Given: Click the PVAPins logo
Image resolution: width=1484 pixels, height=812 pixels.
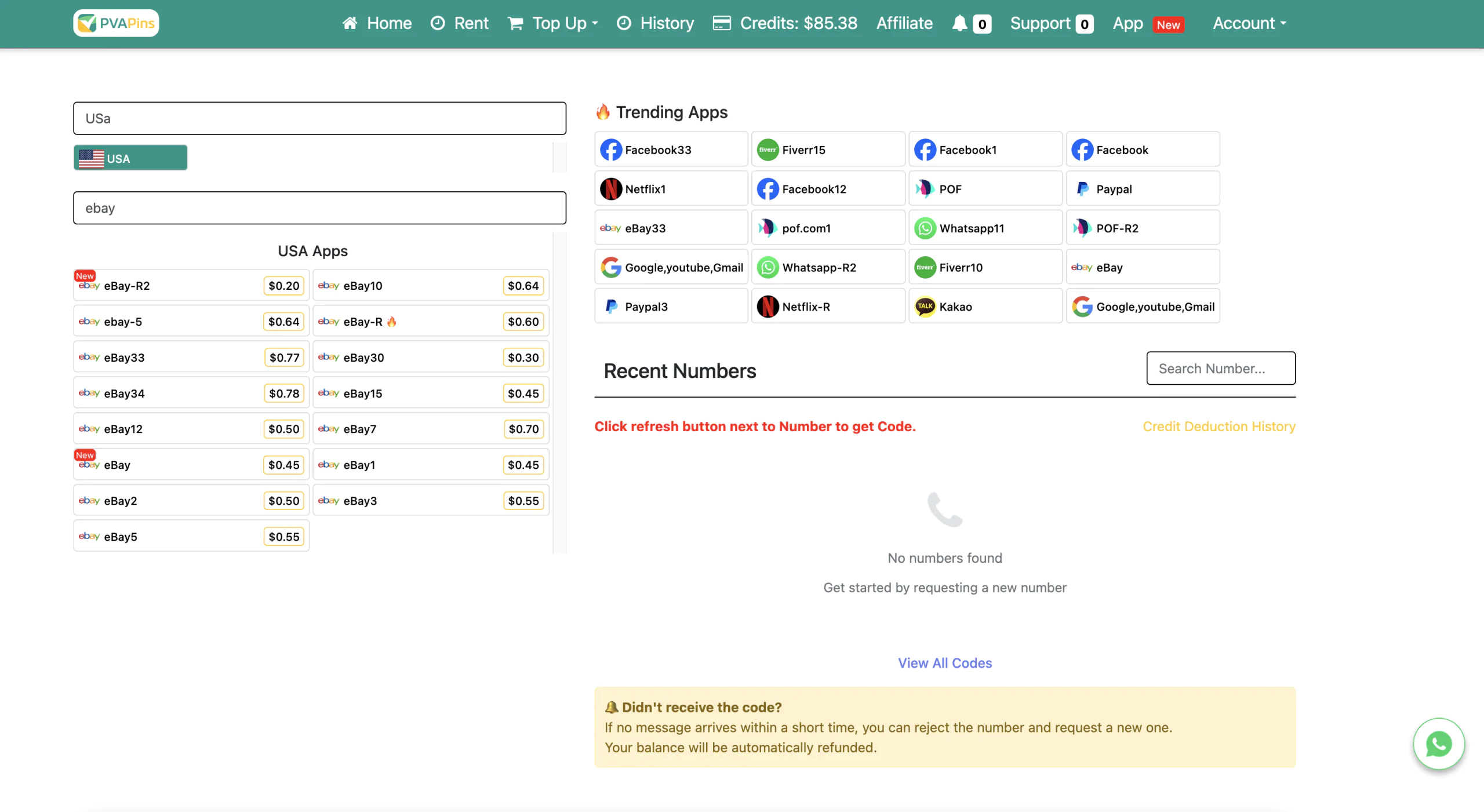Looking at the screenshot, I should pyautogui.click(x=116, y=23).
